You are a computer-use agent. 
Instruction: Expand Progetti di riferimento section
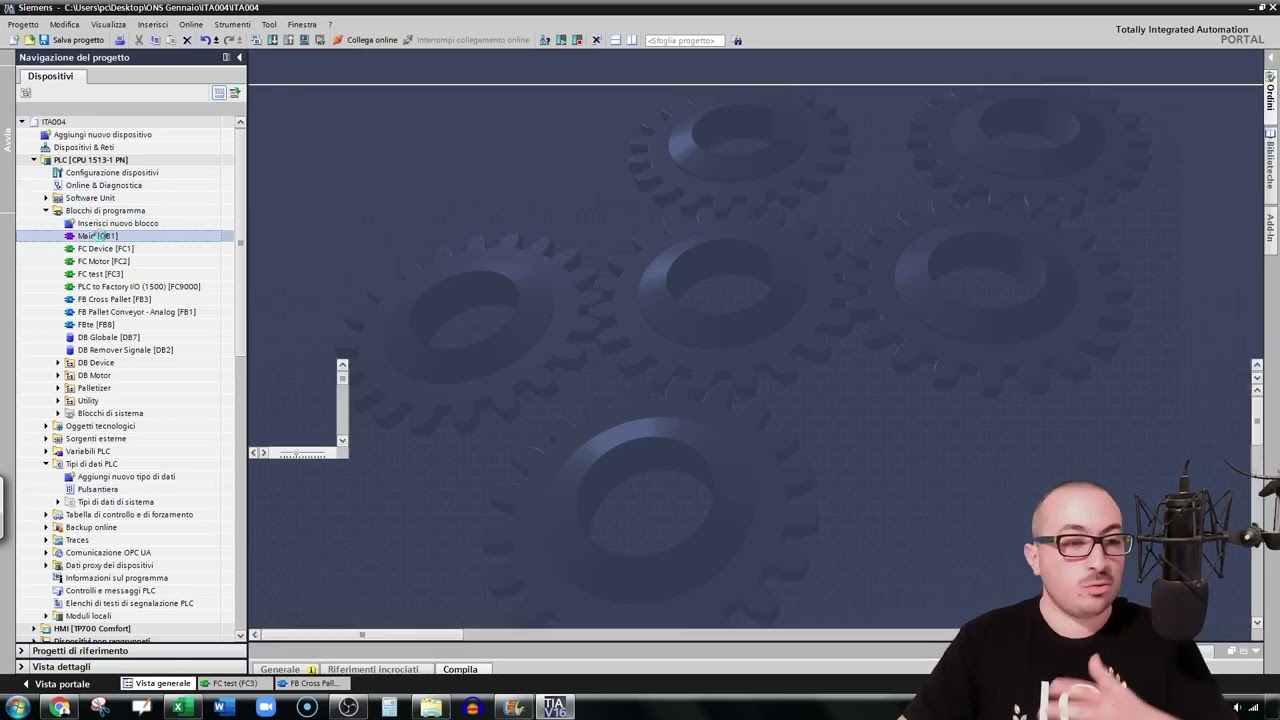[21, 651]
